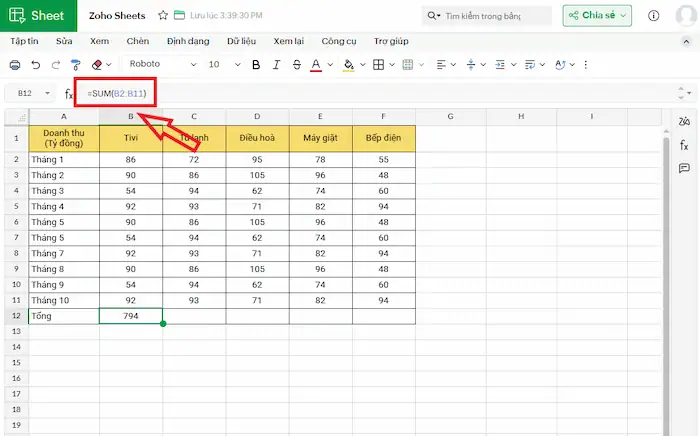Screen dimensions: 700x436
Task: Open the right sidebar language icon
Action: tap(684, 121)
